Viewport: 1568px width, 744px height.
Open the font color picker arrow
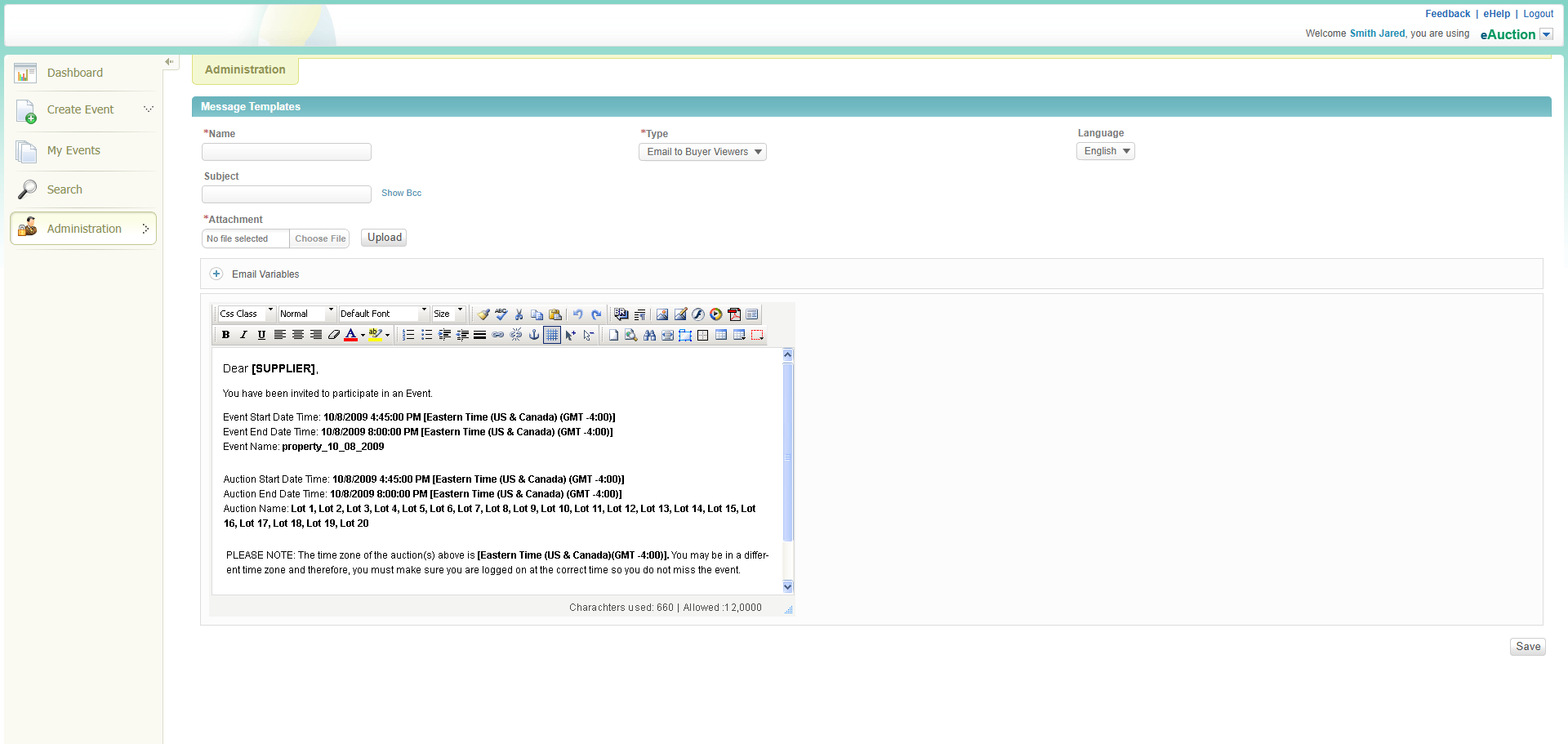tap(363, 335)
